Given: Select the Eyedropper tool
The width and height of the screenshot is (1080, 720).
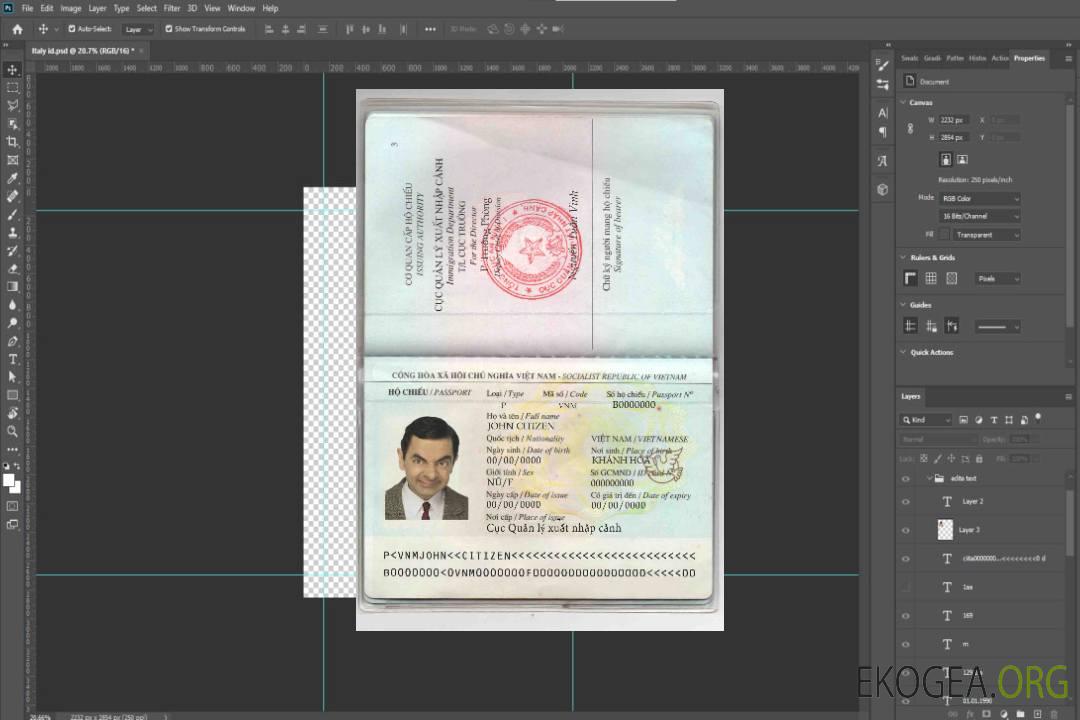Looking at the screenshot, I should point(12,178).
